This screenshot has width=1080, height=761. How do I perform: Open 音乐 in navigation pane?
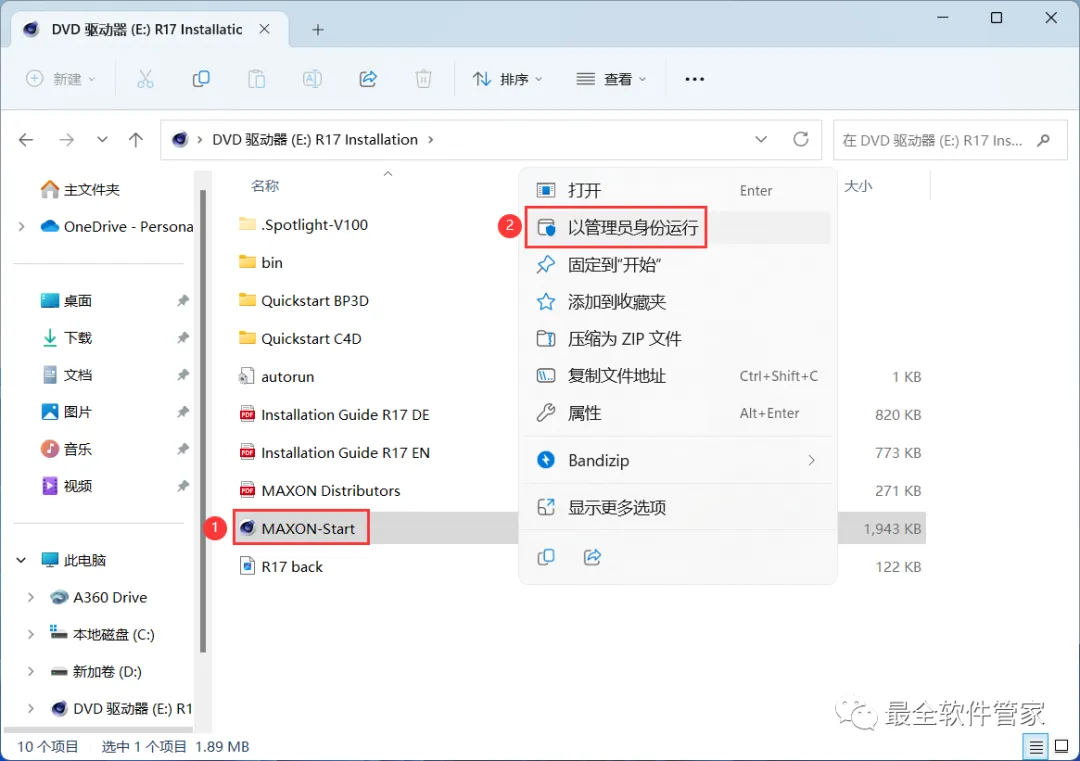point(67,450)
